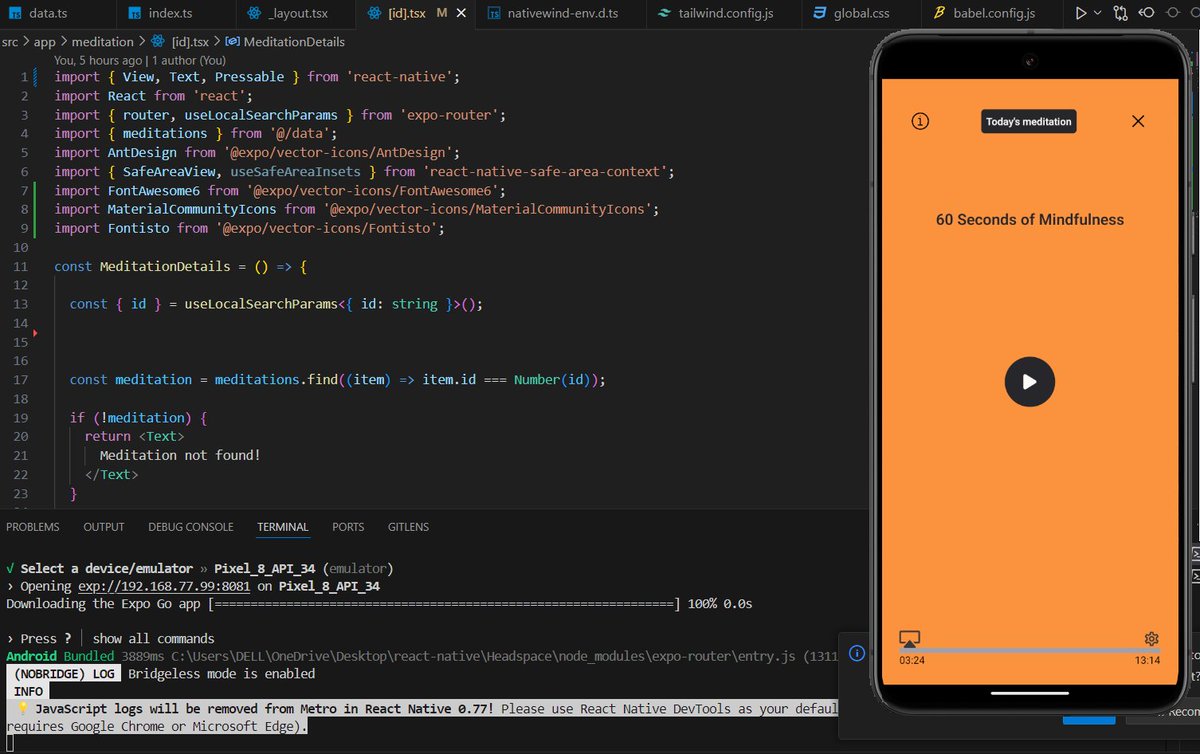Expand the meditation breadcrumb in the path bar

[103, 42]
